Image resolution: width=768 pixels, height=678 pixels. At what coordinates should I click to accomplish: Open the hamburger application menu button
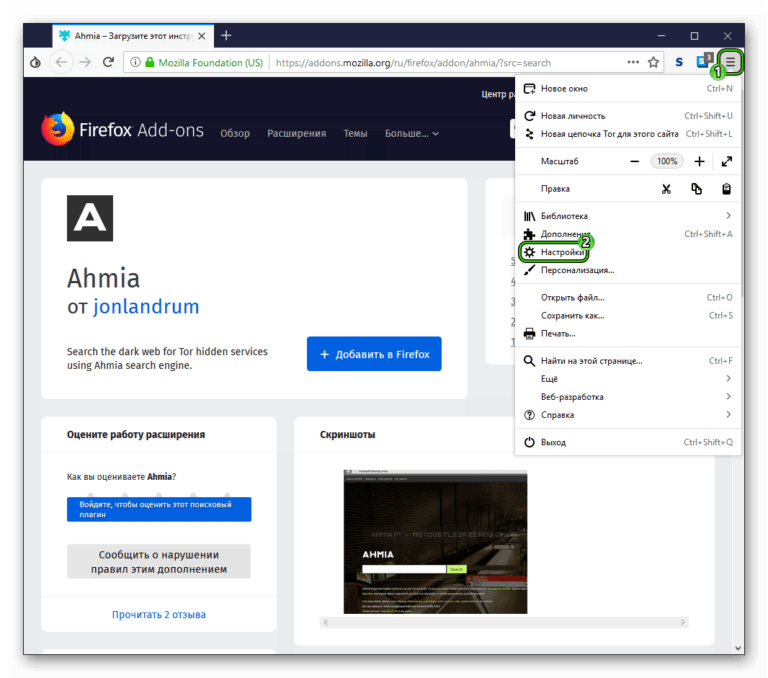730,62
